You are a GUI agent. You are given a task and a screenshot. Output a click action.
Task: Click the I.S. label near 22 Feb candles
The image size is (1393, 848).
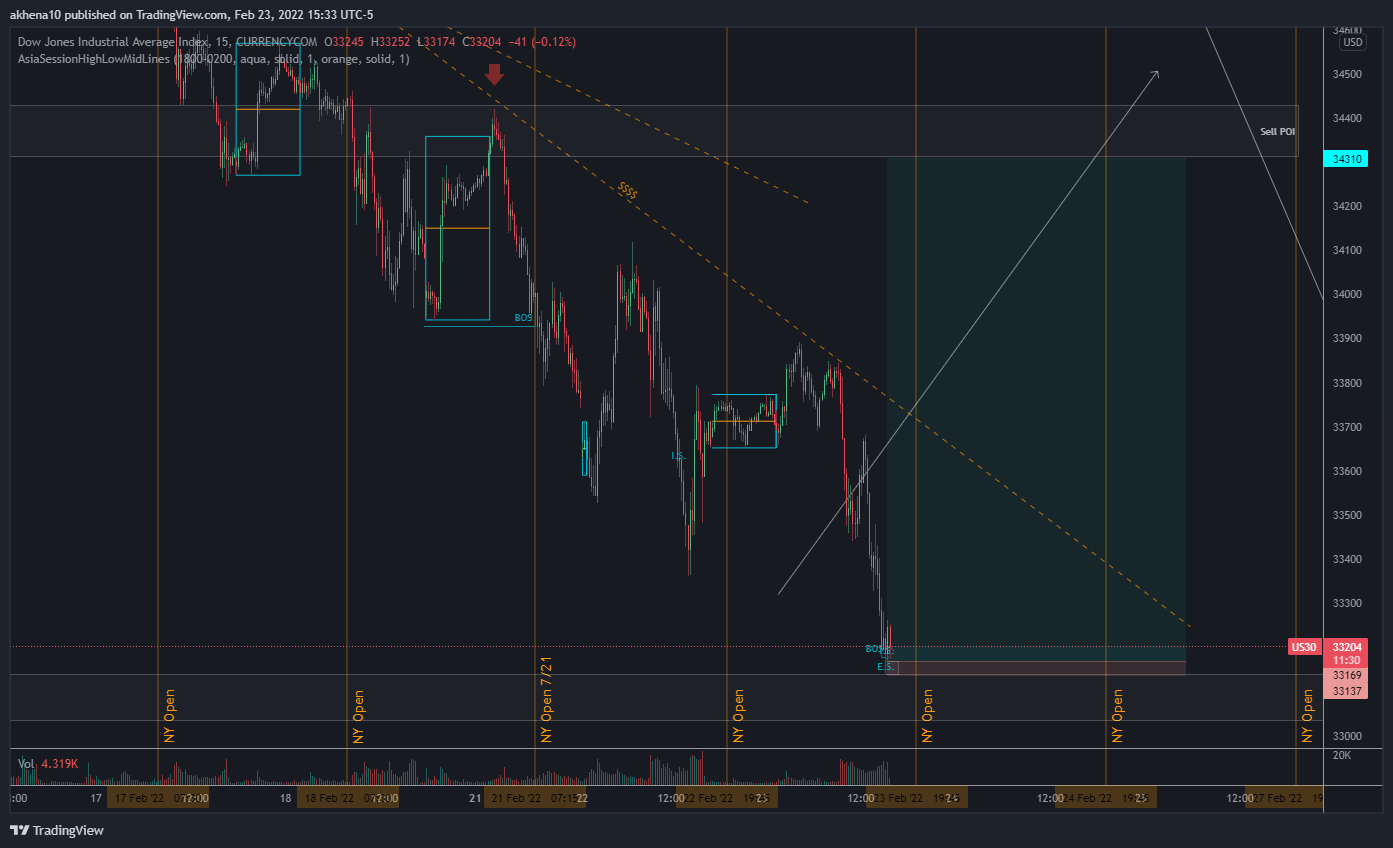tap(677, 456)
